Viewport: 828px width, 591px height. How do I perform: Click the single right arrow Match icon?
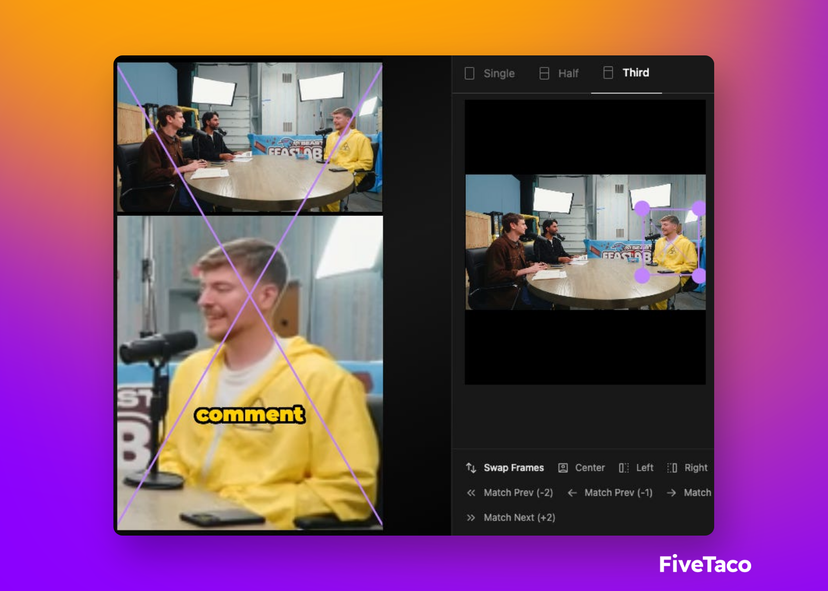[x=671, y=493]
